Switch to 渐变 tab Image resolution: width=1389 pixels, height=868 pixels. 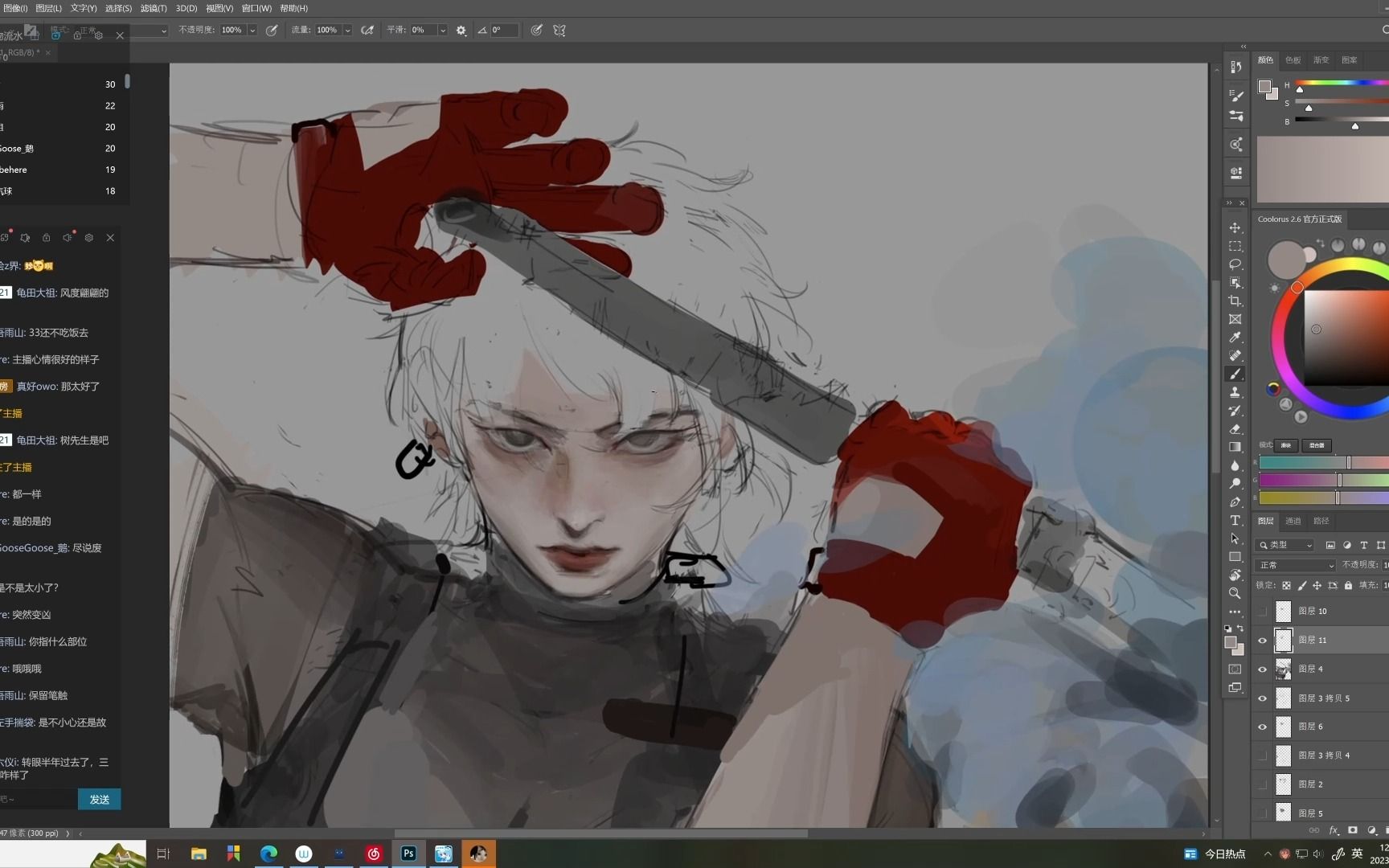(1321, 60)
